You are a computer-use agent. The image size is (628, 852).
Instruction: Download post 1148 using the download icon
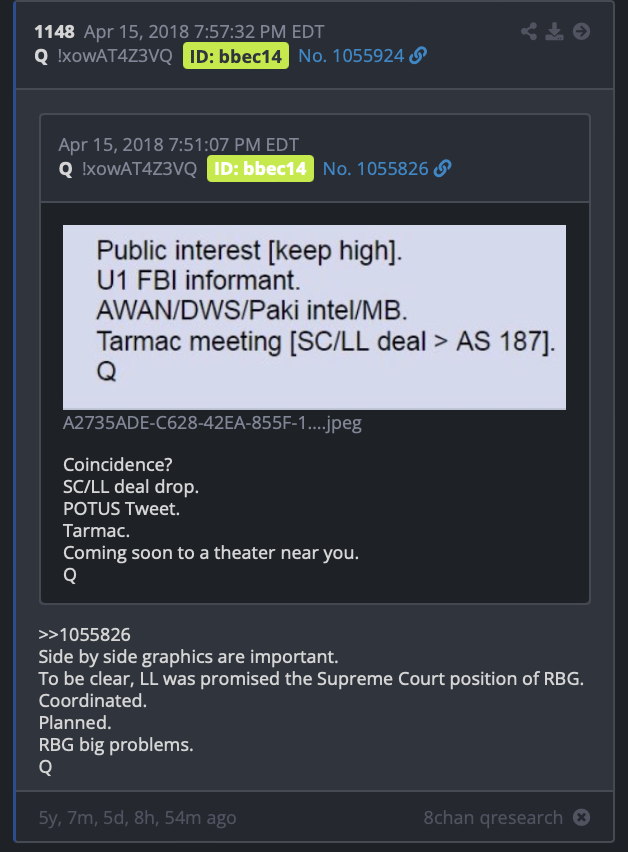tap(554, 32)
